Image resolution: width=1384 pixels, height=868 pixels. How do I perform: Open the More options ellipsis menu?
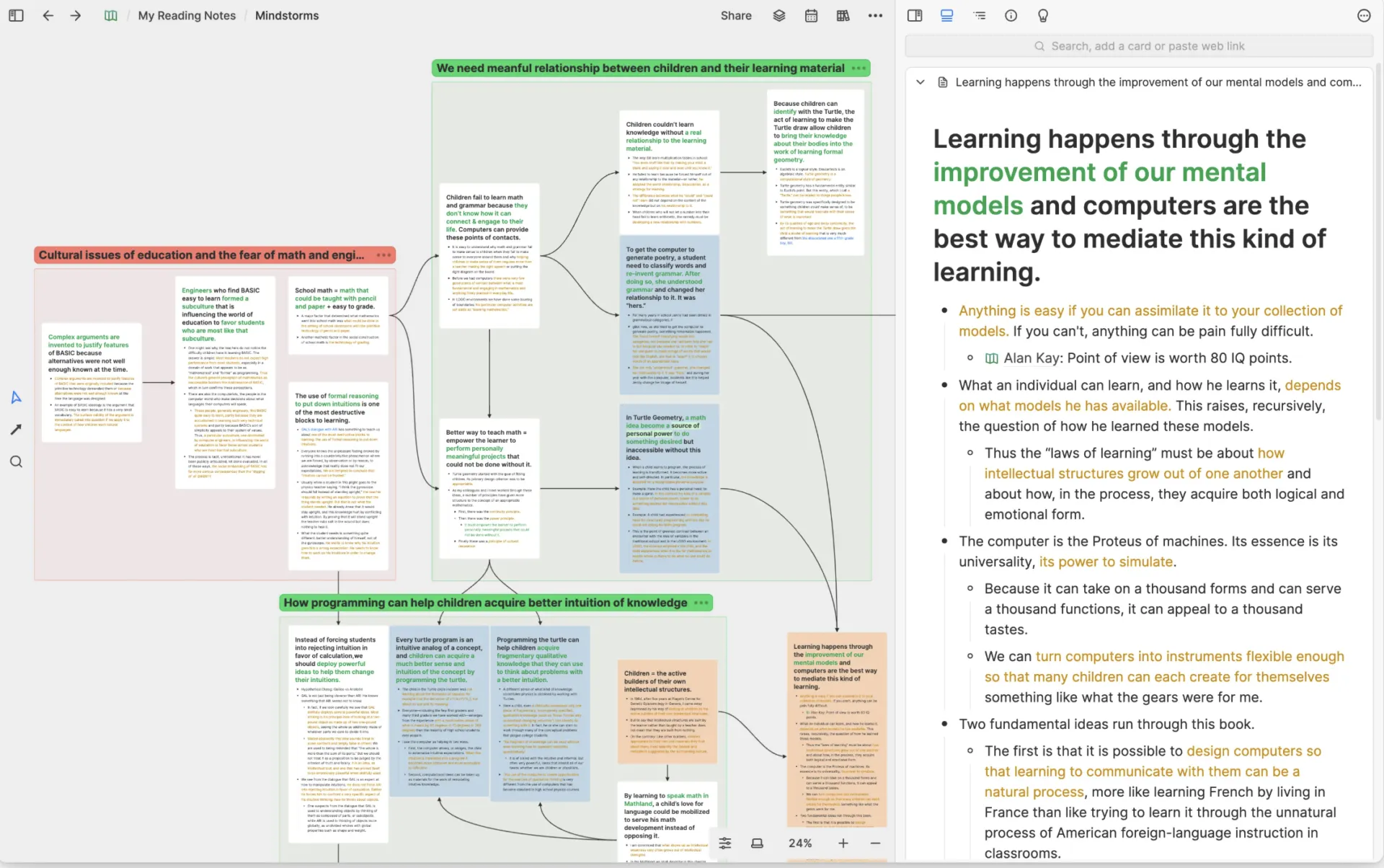[x=875, y=15]
